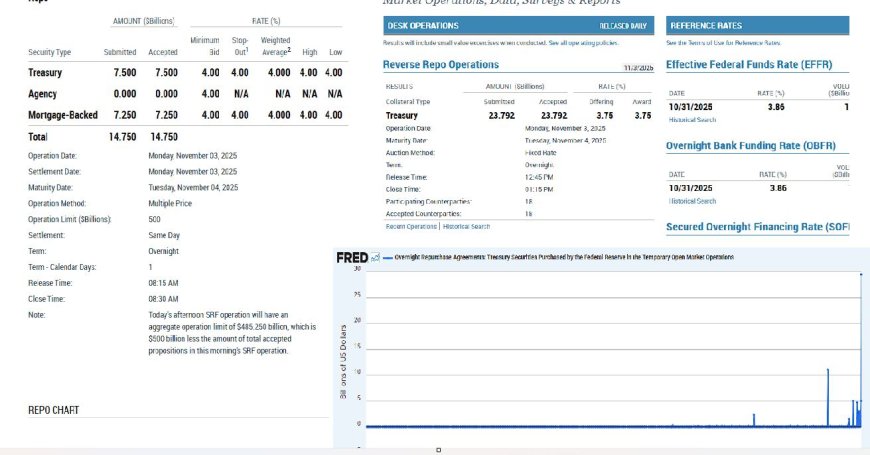Follow the 'See all operating policies' link

(x=583, y=43)
